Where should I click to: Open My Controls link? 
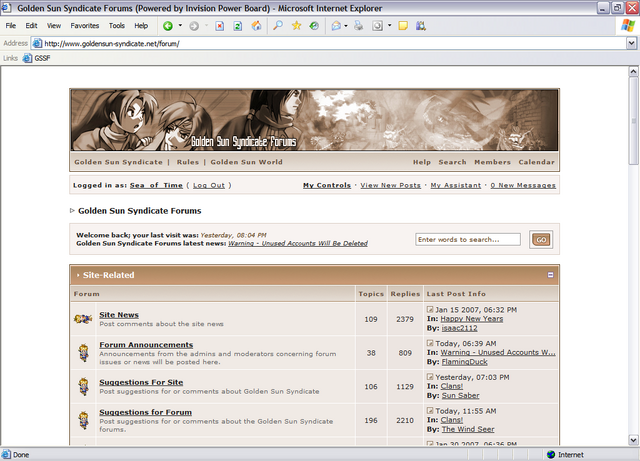(x=327, y=185)
